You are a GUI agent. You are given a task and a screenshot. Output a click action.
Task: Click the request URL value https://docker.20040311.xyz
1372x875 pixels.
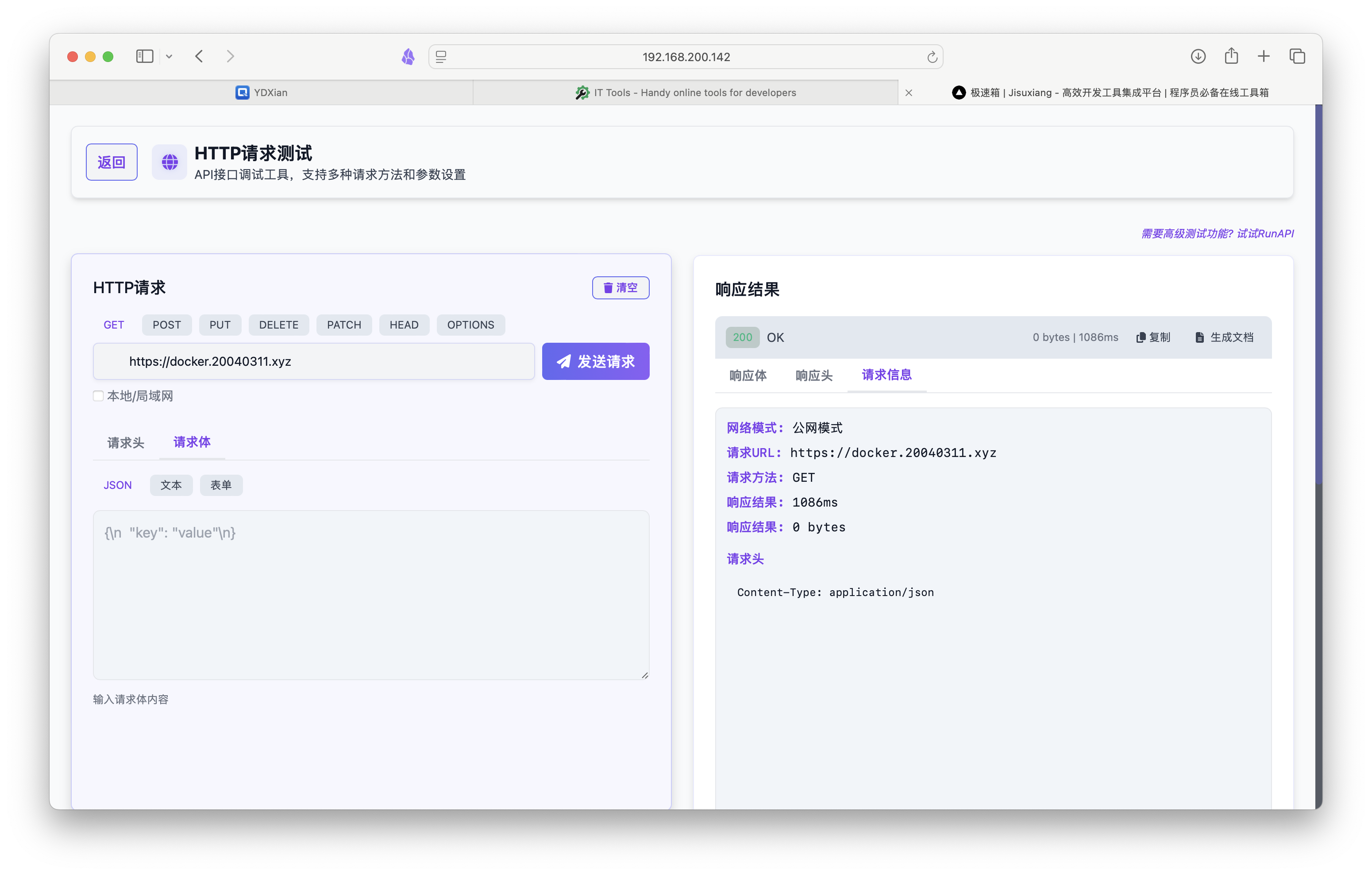pos(893,453)
